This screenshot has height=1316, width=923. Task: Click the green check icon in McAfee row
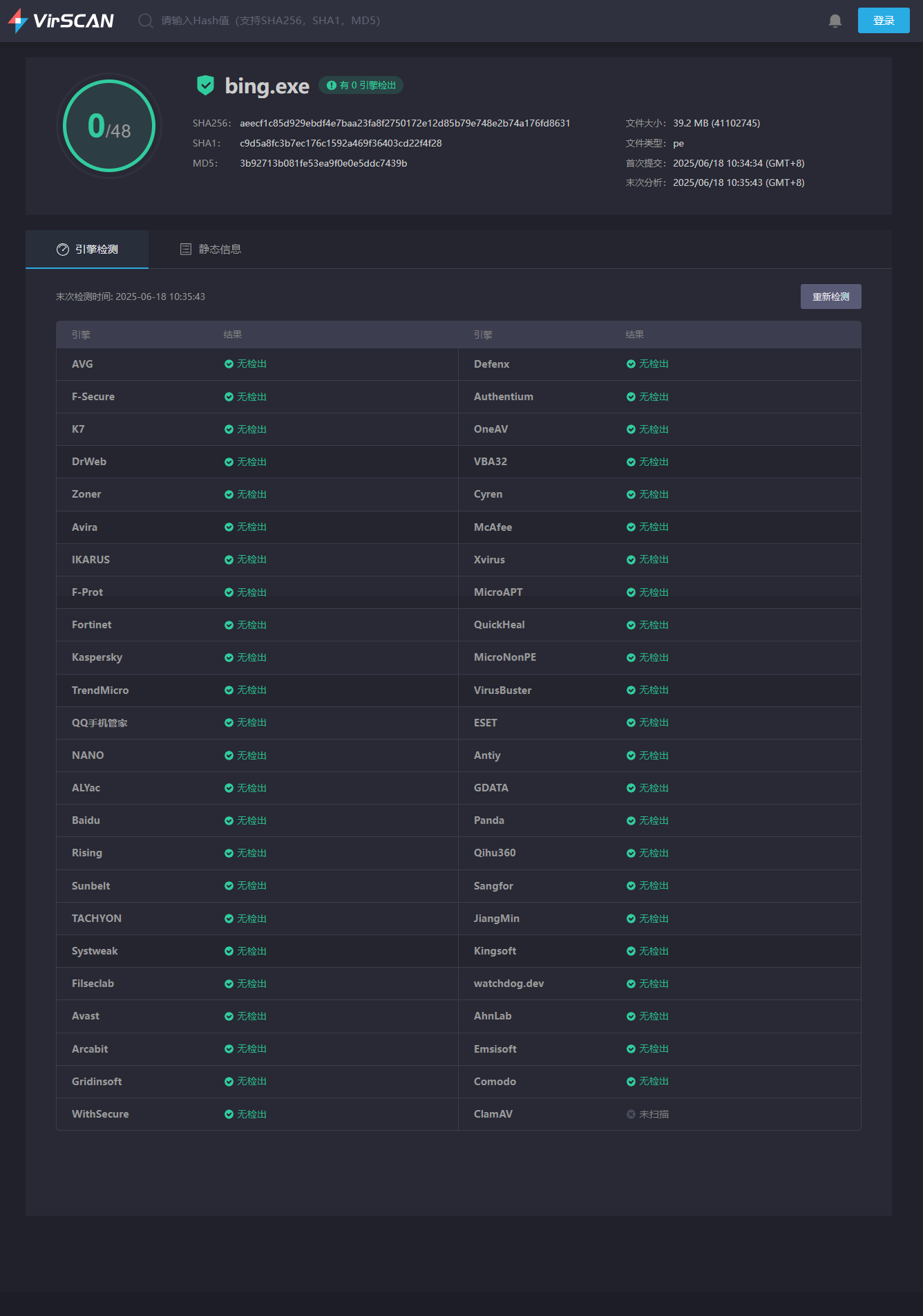point(631,527)
